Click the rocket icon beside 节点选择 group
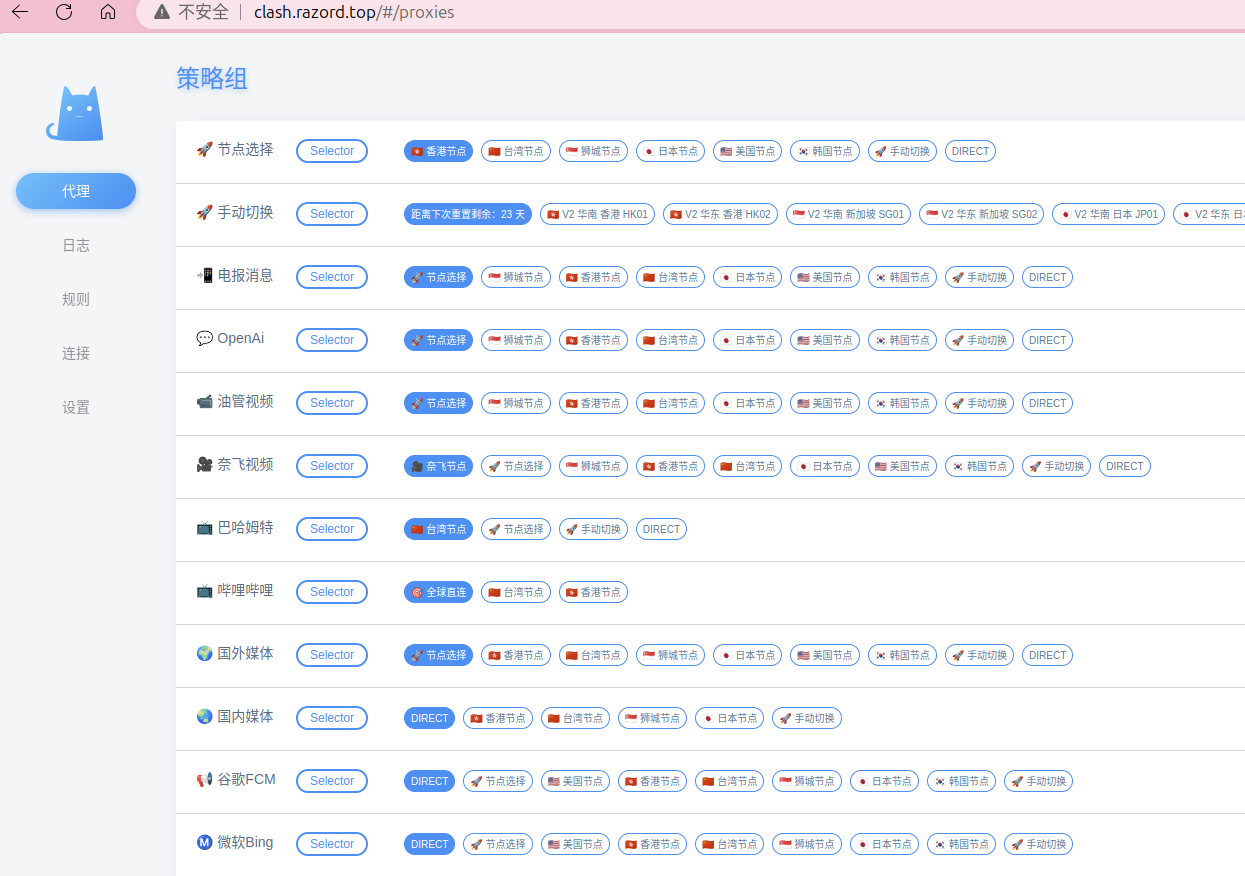1245x876 pixels. pos(204,150)
